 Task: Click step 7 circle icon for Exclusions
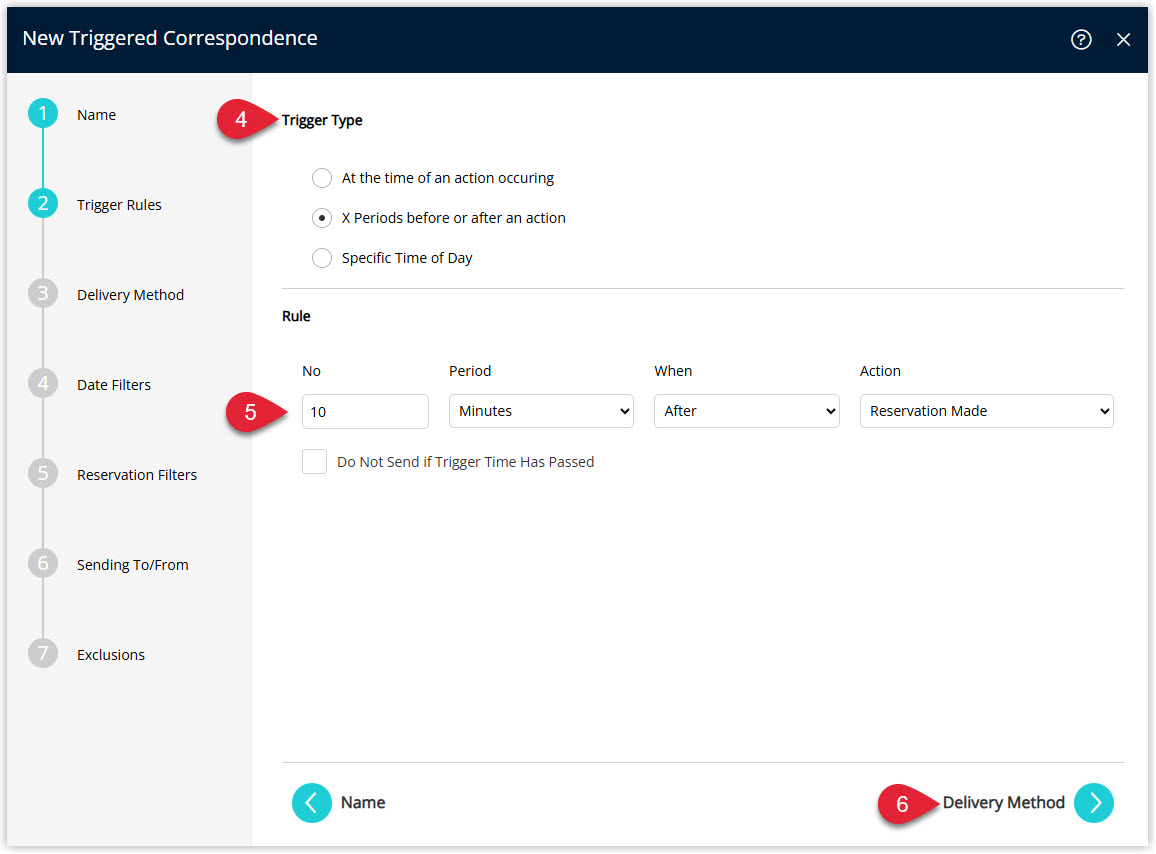coord(43,653)
